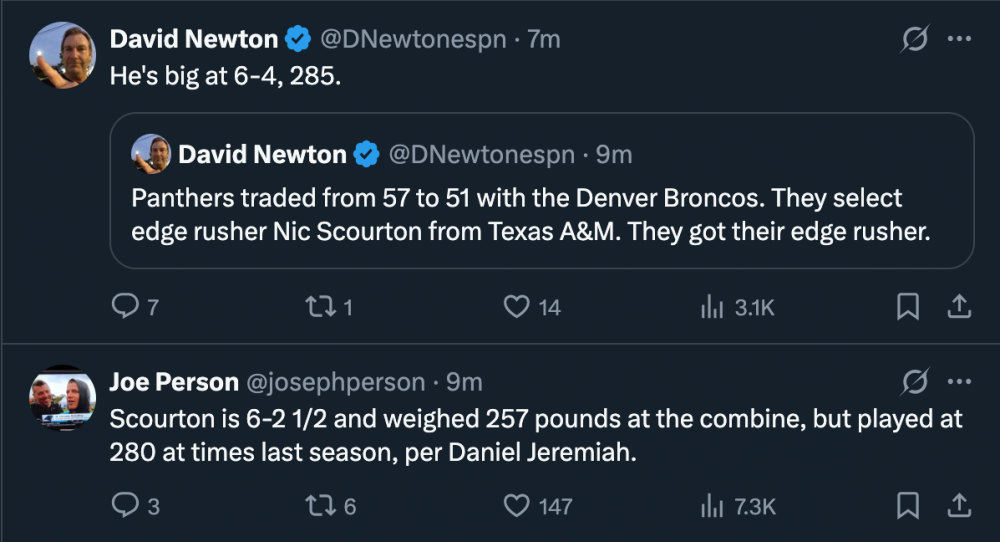Open Grok icon on Joe Person's tweet
The image size is (1000, 542).
(914, 382)
